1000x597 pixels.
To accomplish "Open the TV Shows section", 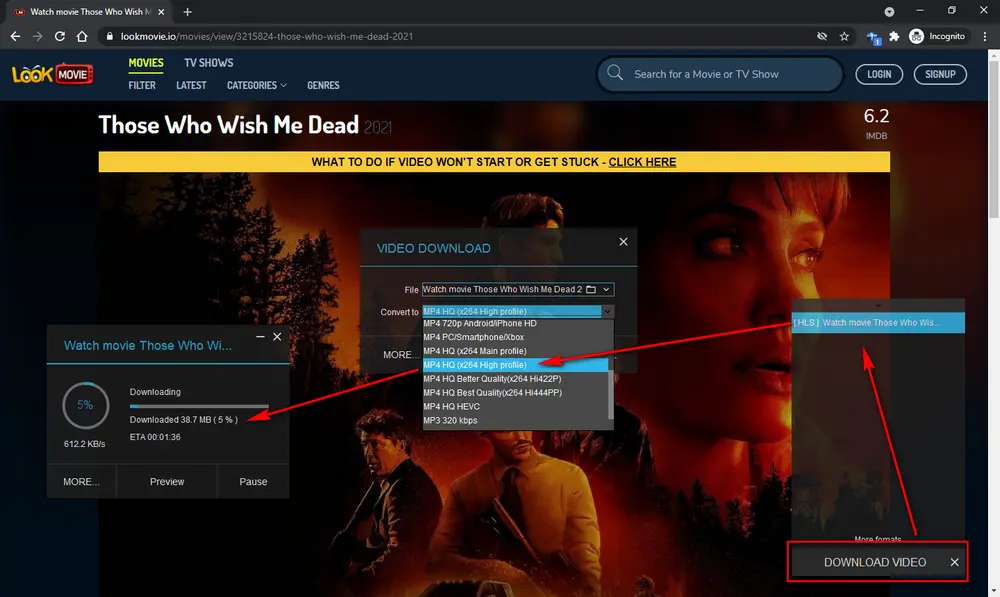I will pyautogui.click(x=209, y=63).
